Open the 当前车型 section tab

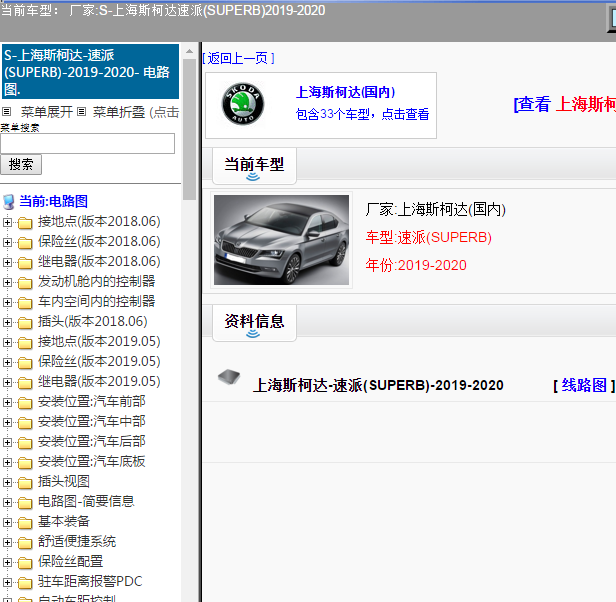254,166
